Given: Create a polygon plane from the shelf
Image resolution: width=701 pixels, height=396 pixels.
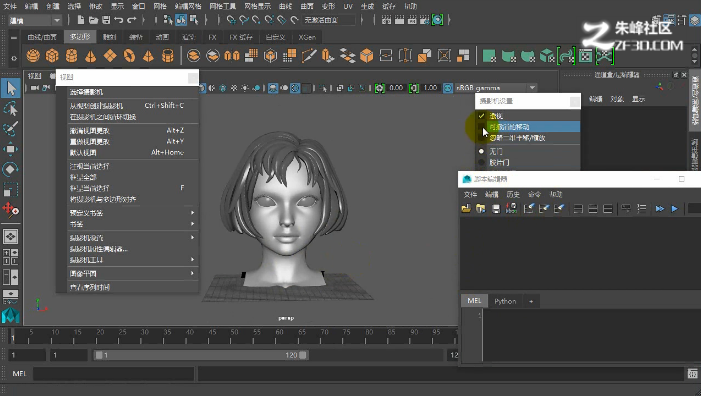Looking at the screenshot, I should click(110, 55).
